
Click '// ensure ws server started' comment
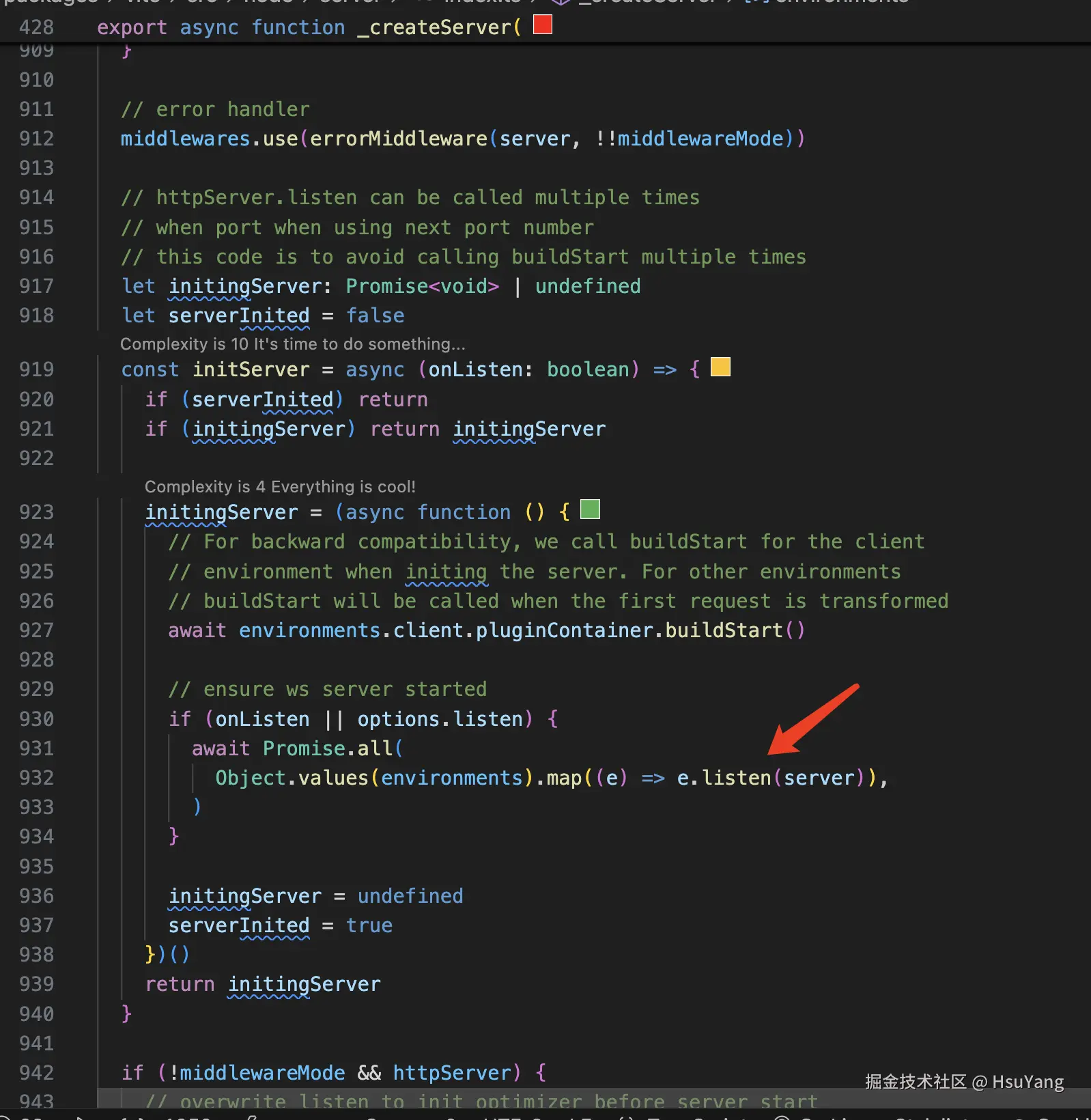pos(328,689)
